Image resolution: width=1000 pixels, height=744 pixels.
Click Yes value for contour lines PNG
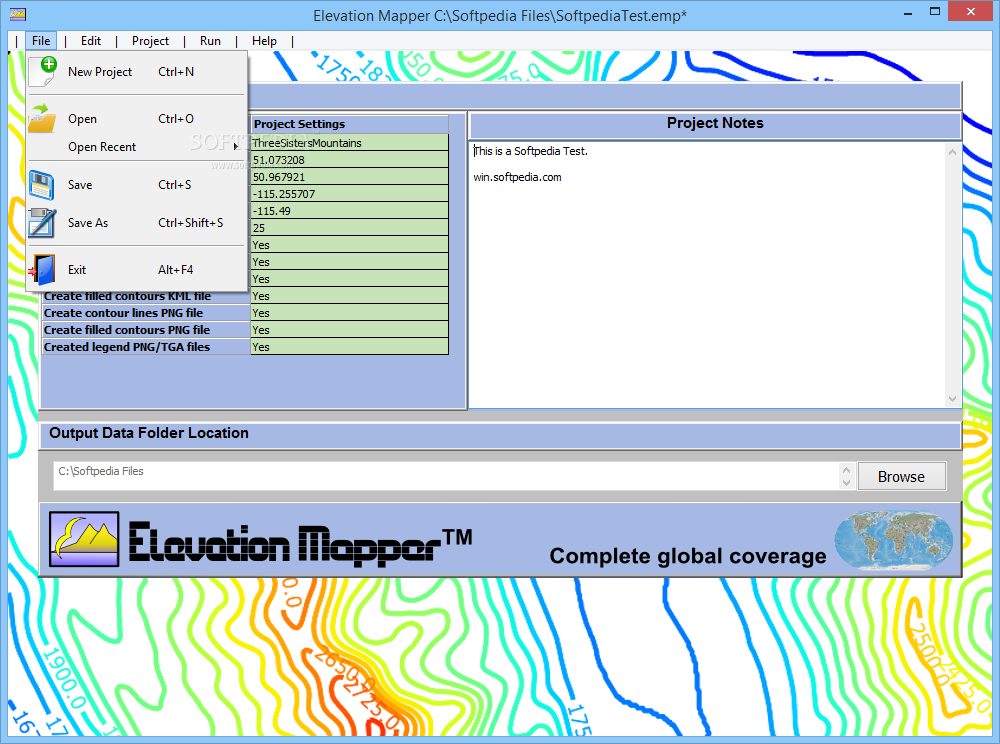[349, 313]
